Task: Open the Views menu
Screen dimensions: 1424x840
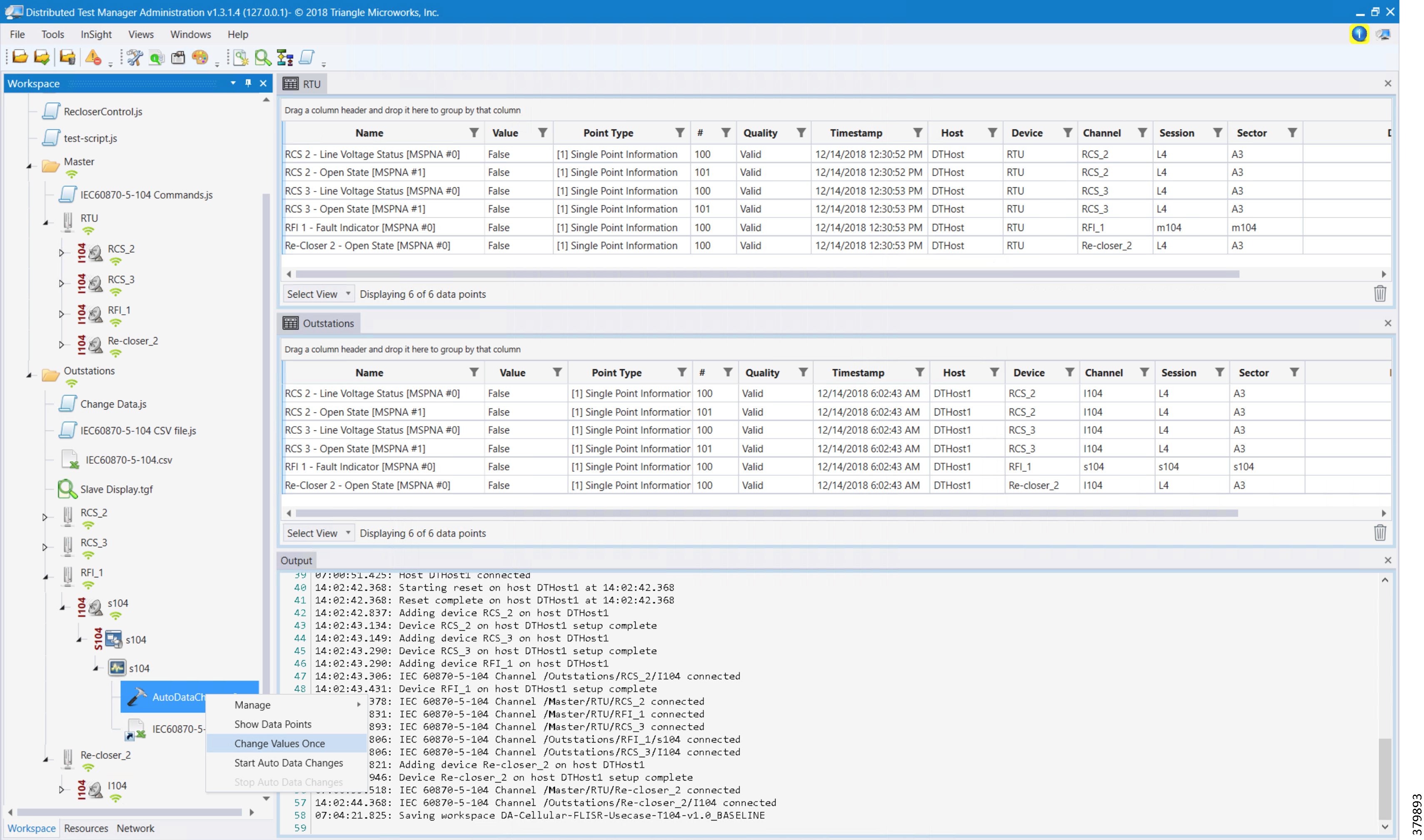Action: pos(141,34)
